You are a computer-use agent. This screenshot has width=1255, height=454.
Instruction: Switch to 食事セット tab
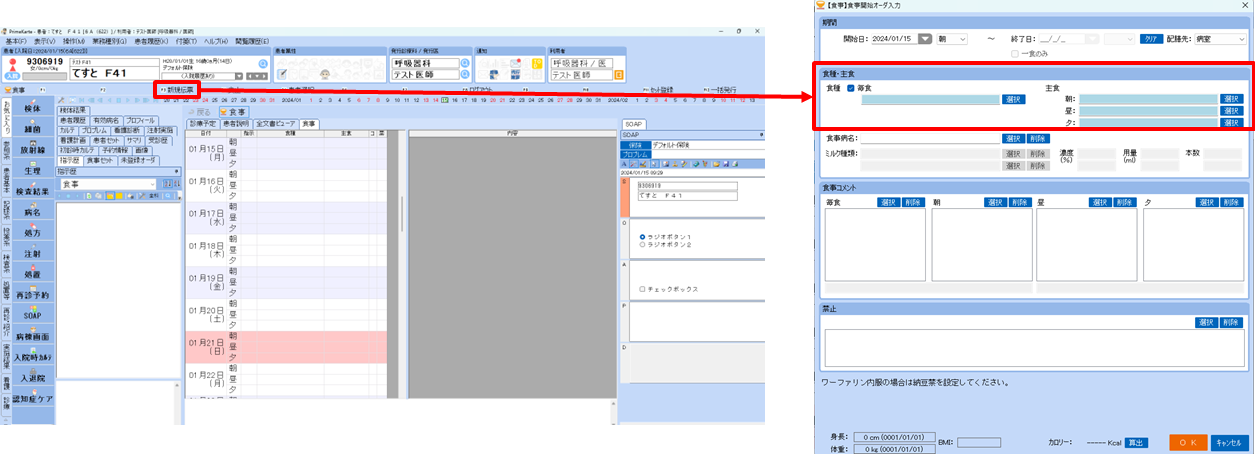coord(100,159)
